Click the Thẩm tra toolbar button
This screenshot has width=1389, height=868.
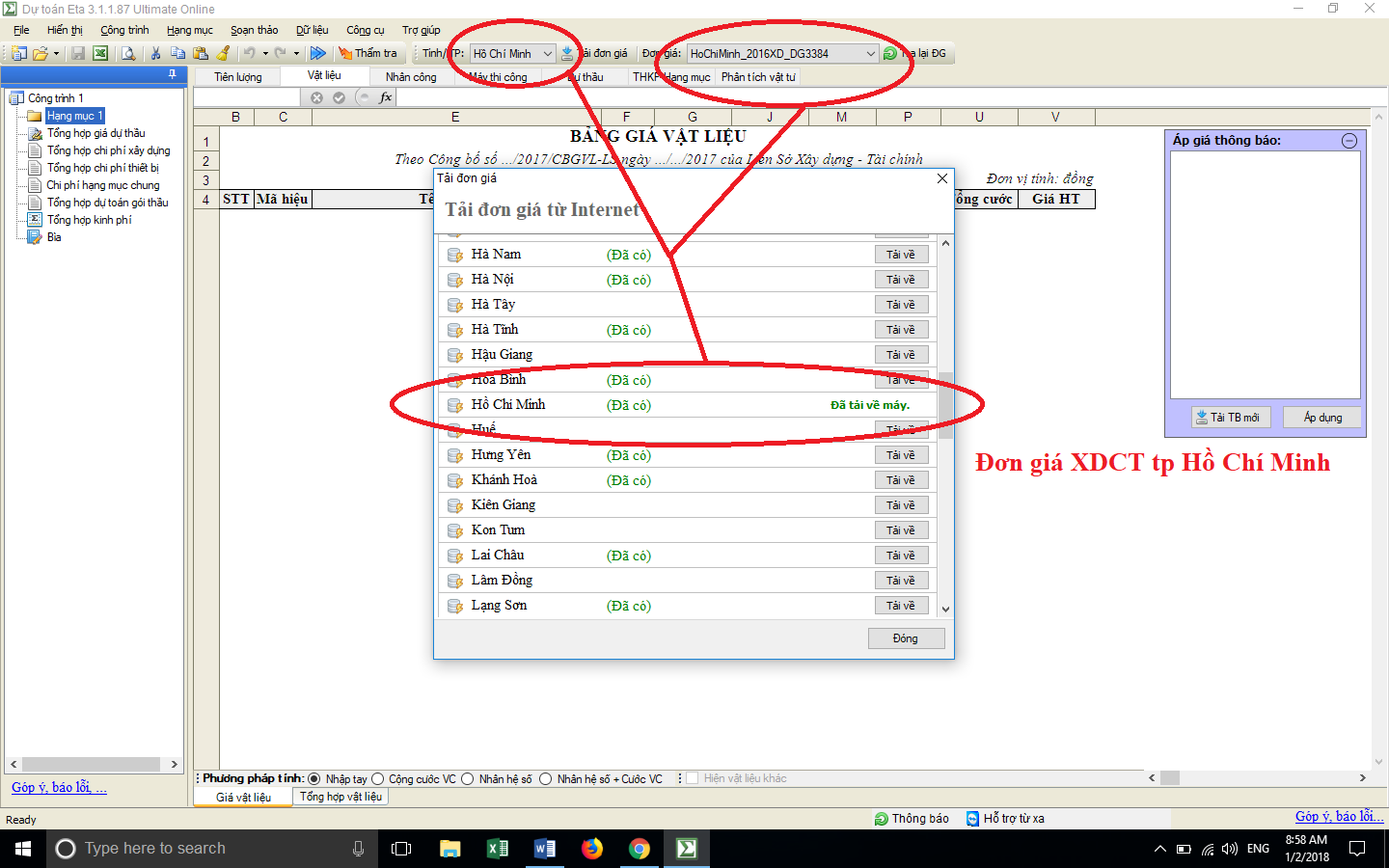pyautogui.click(x=368, y=54)
